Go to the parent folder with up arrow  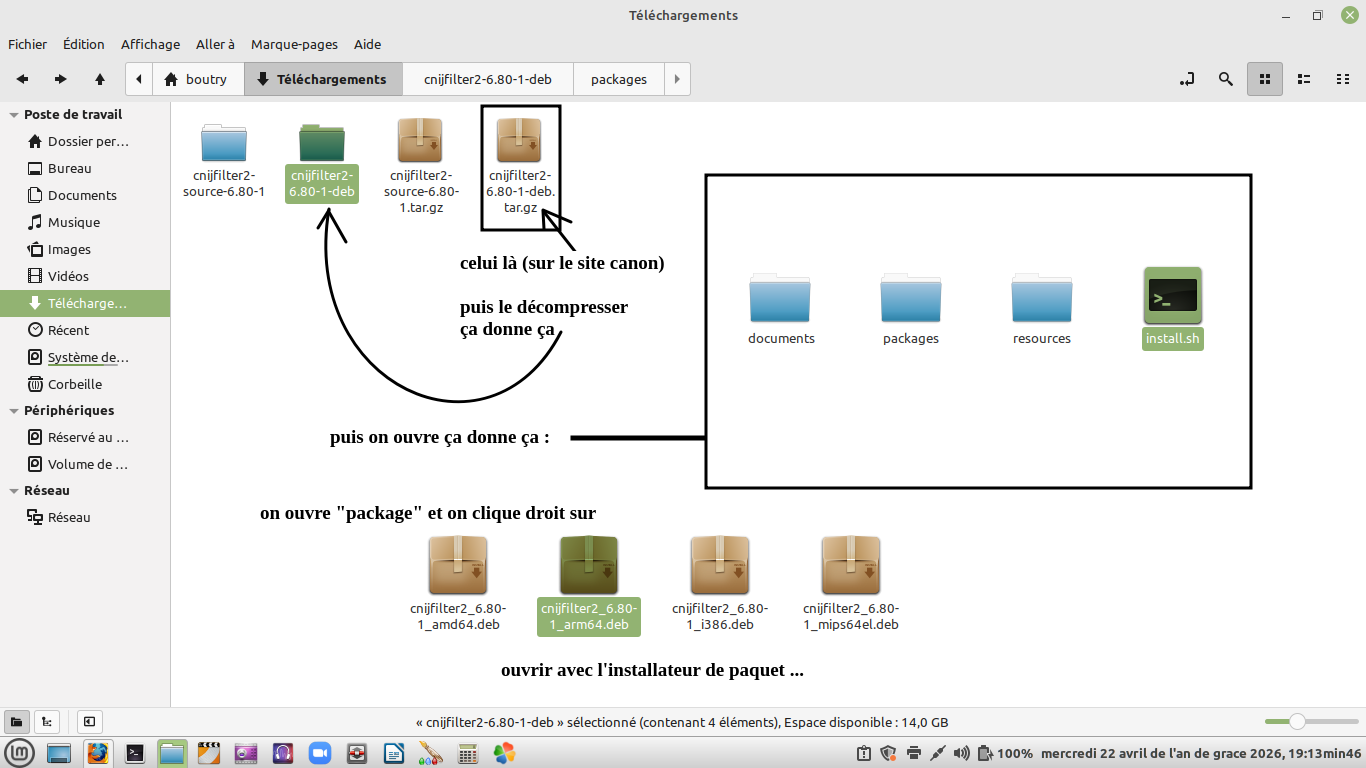point(100,79)
